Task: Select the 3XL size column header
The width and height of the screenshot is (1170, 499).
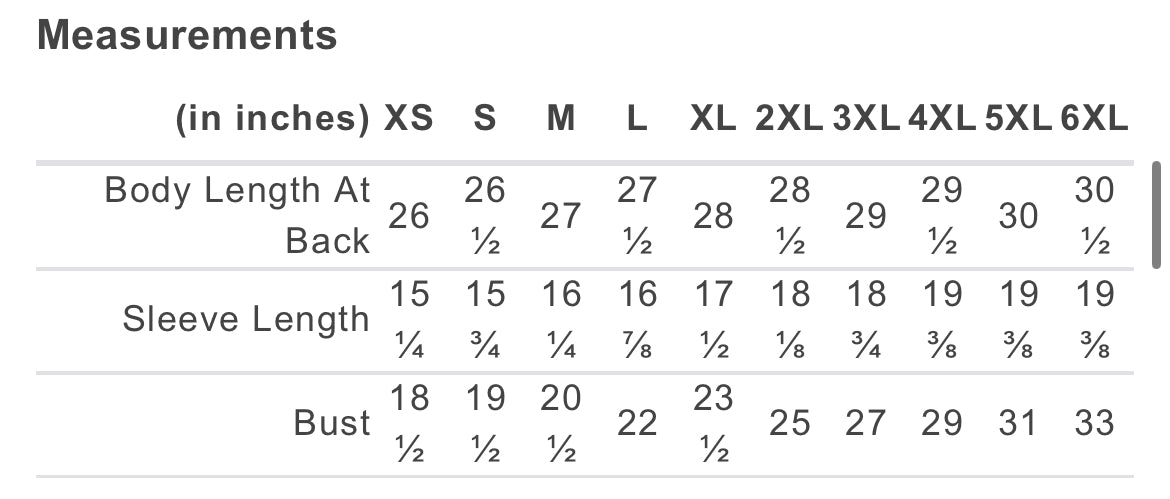Action: tap(866, 119)
